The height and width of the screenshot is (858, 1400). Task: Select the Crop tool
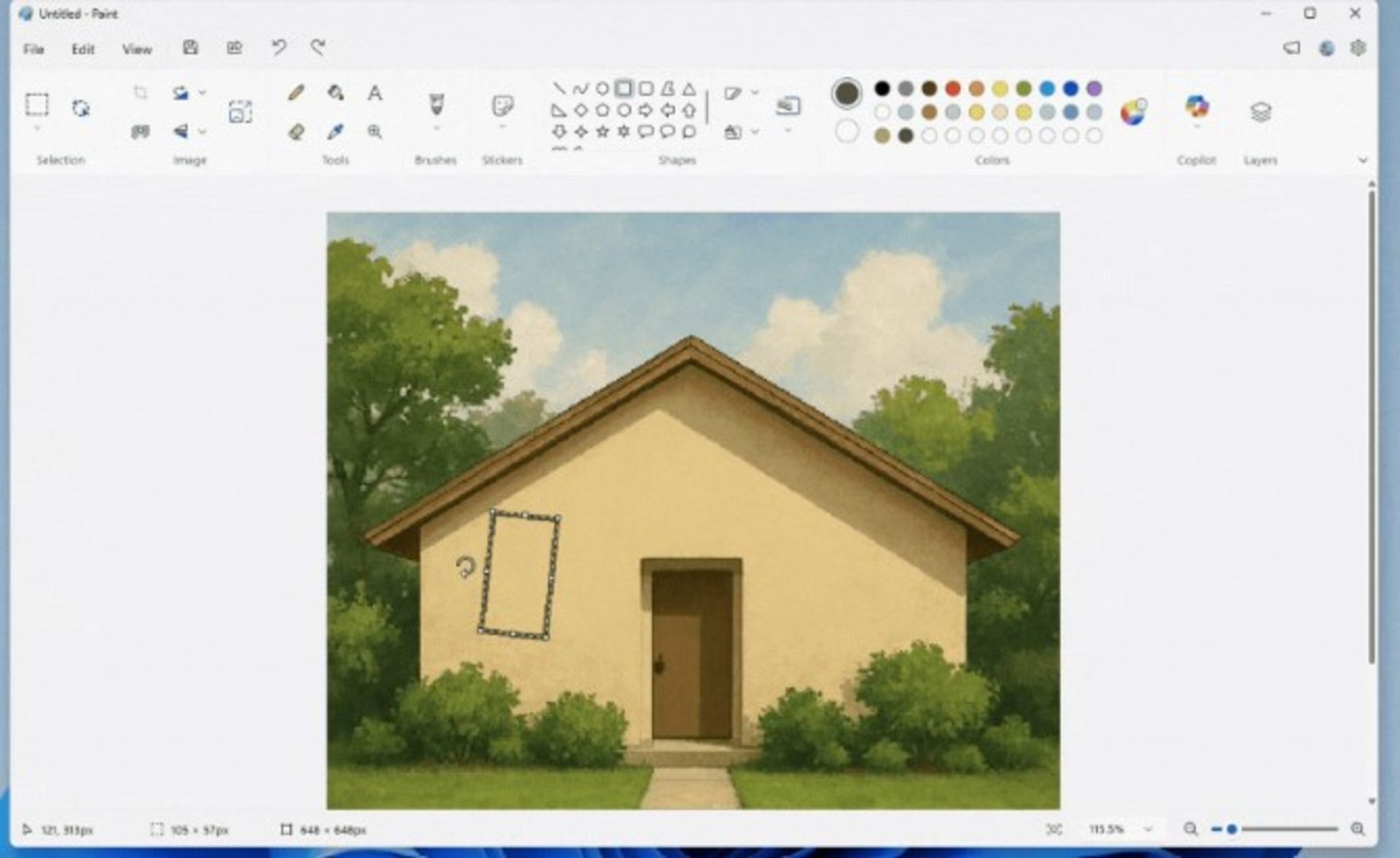140,92
